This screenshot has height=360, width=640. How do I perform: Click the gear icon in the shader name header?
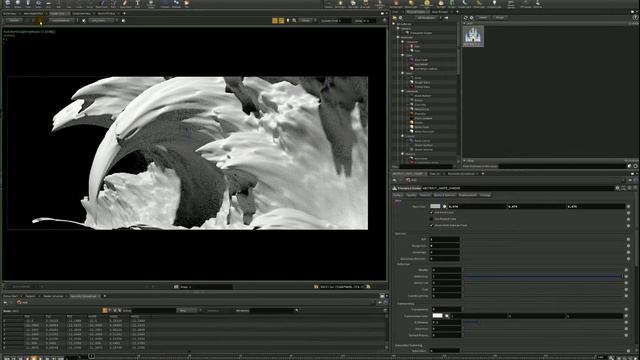click(618, 188)
